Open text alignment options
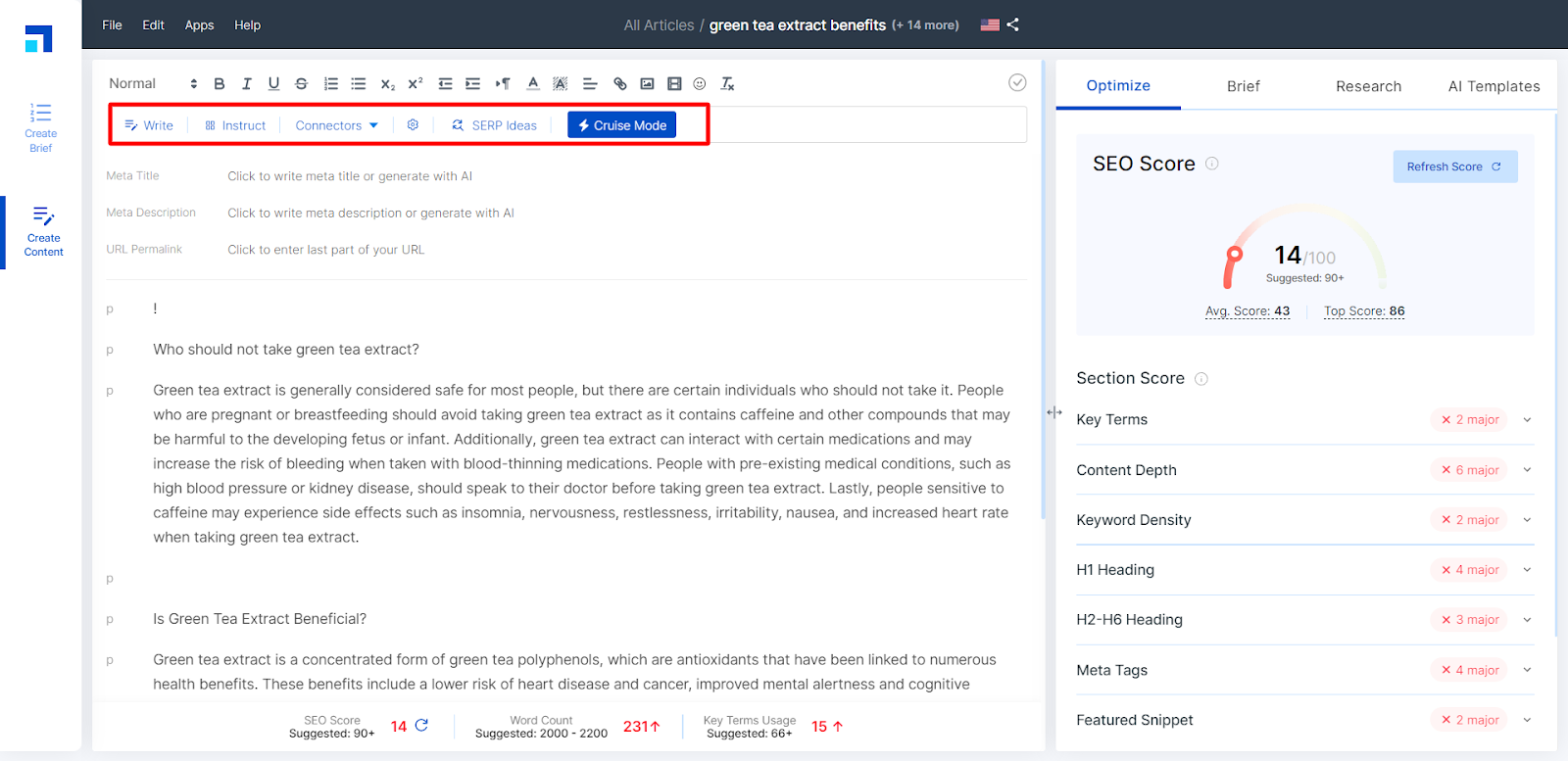The height and width of the screenshot is (761, 1568). 590,84
